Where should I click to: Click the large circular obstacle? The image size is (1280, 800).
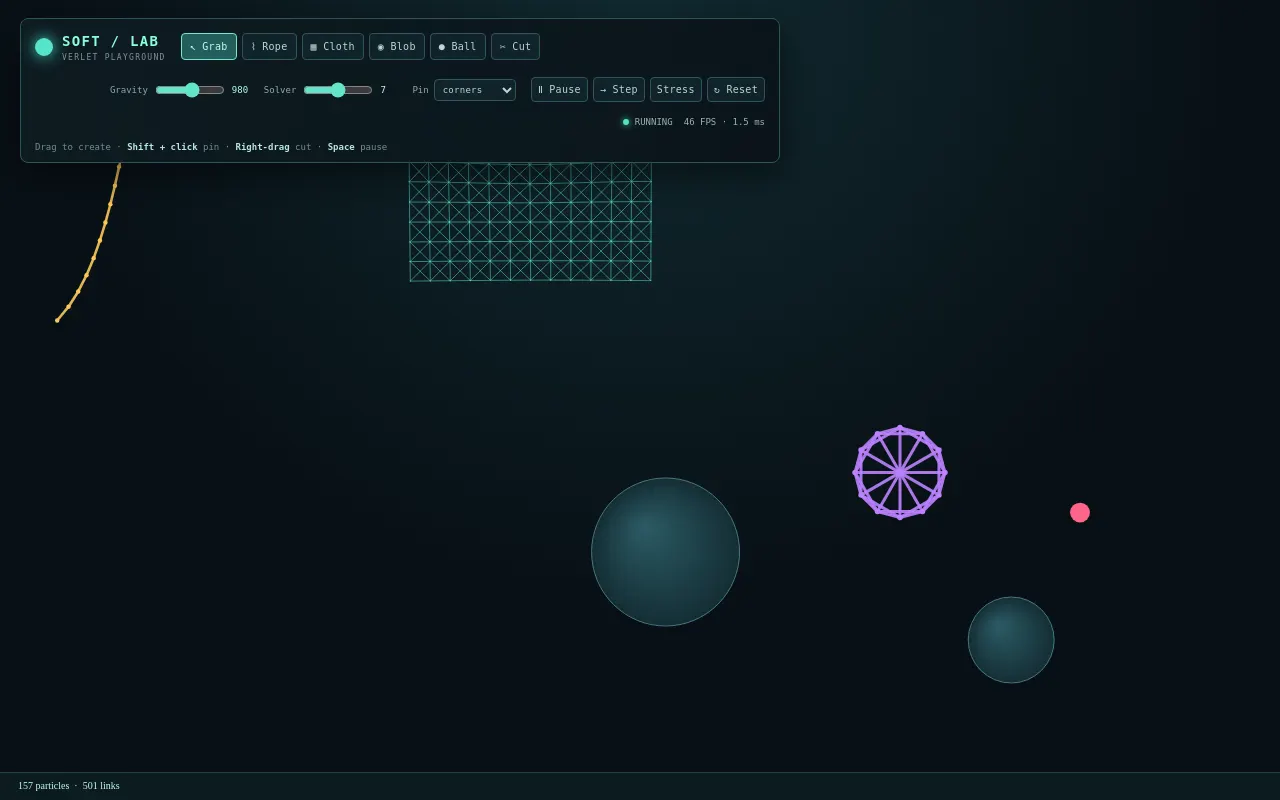(x=665, y=552)
